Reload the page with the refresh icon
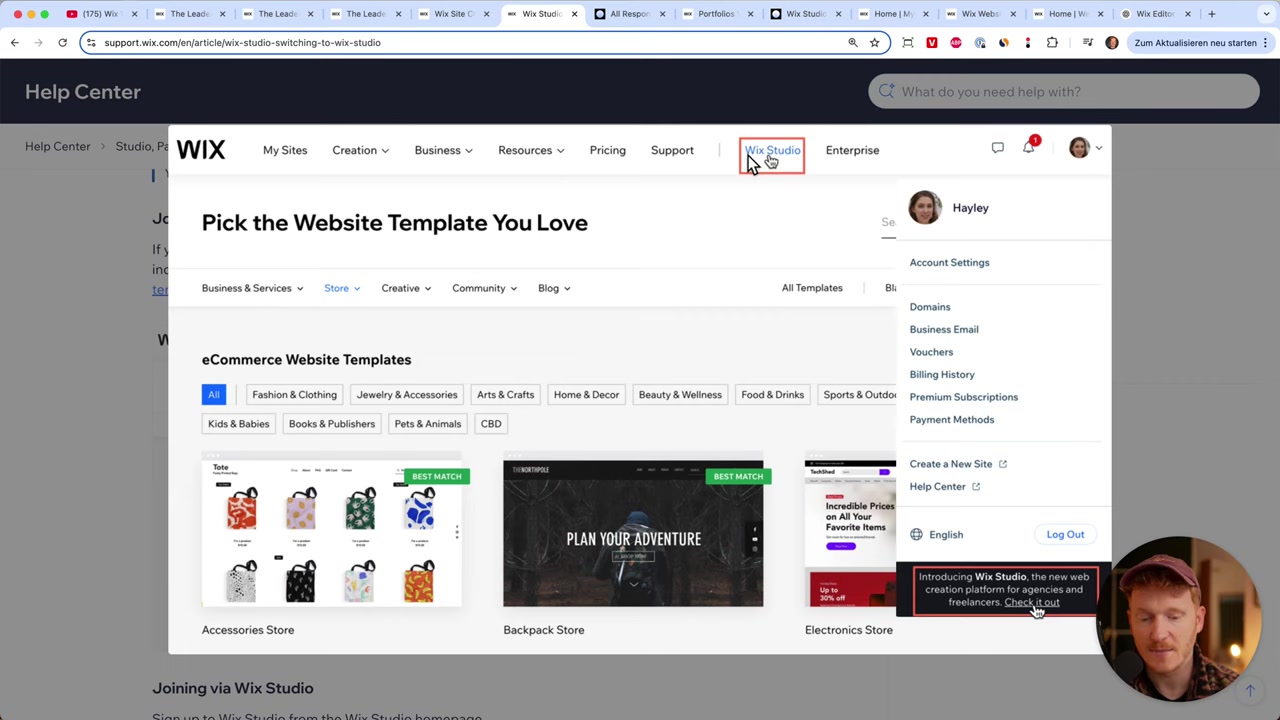The image size is (1280, 720). click(62, 43)
